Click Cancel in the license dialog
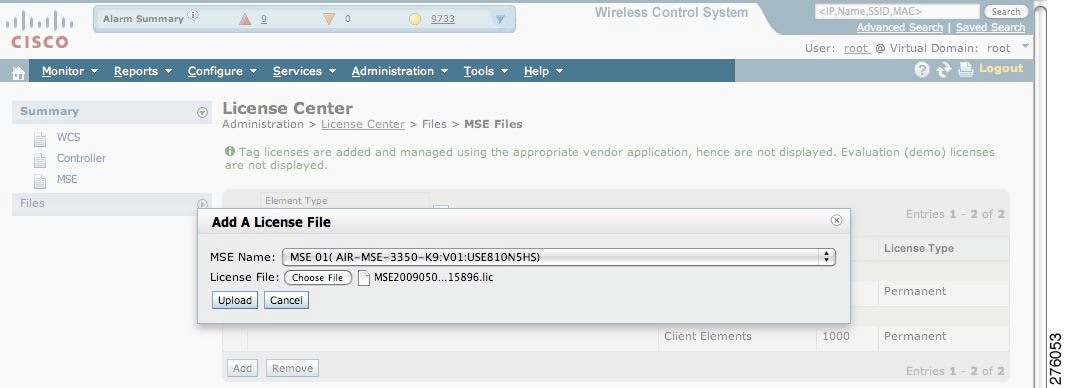 [286, 300]
